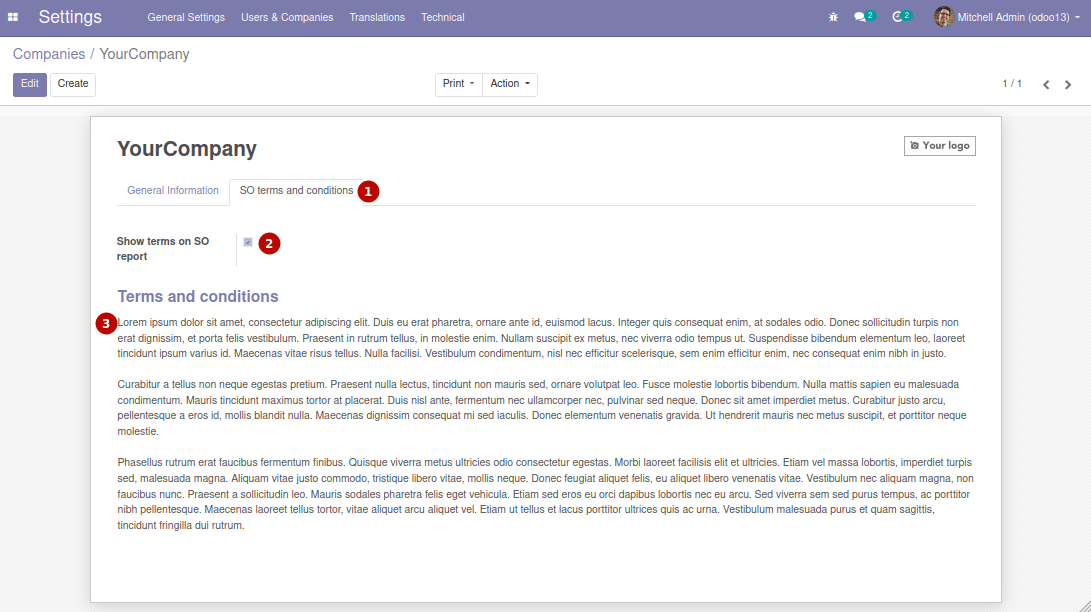Click the Edit button

coord(30,84)
